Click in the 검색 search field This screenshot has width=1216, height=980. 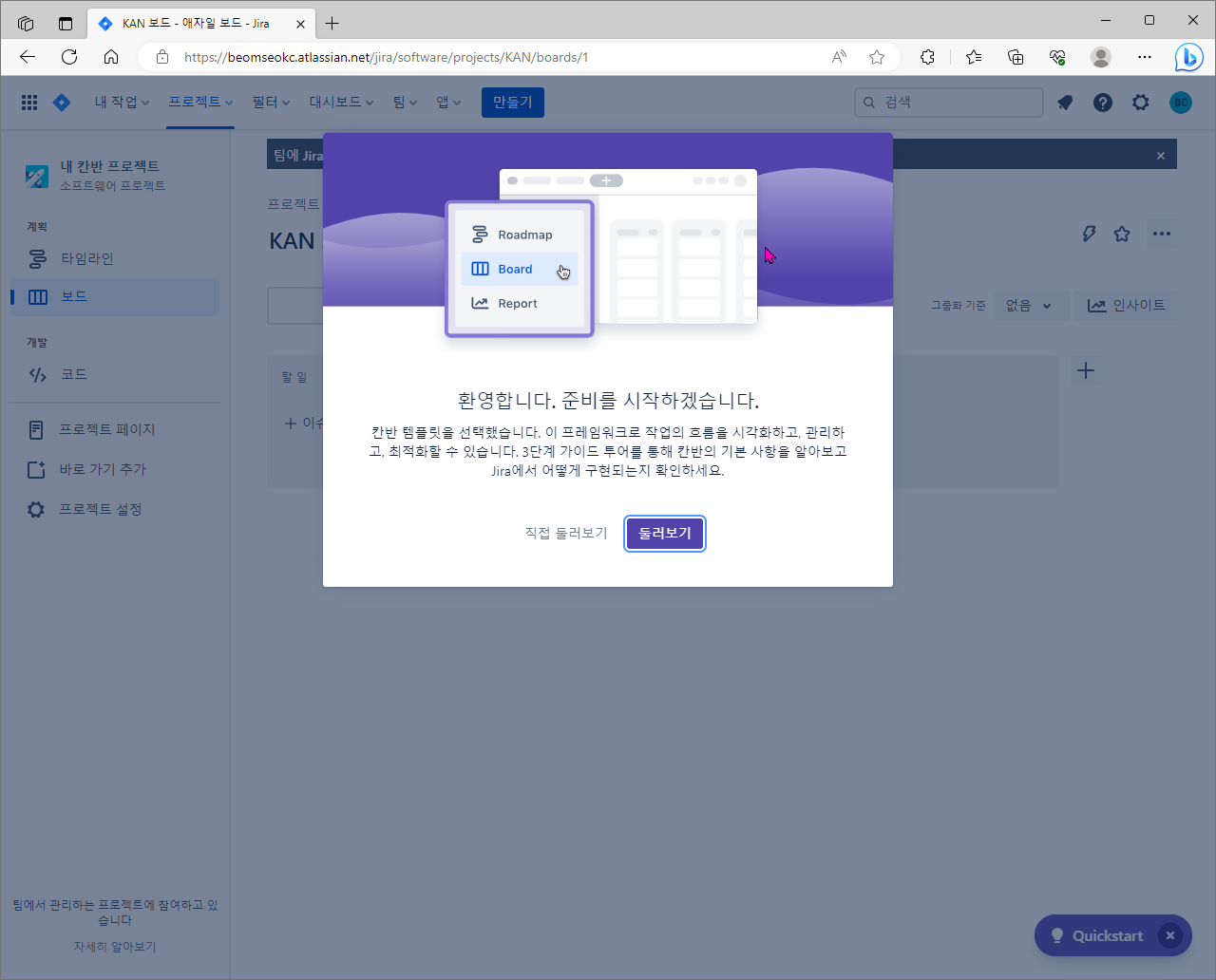tap(949, 103)
